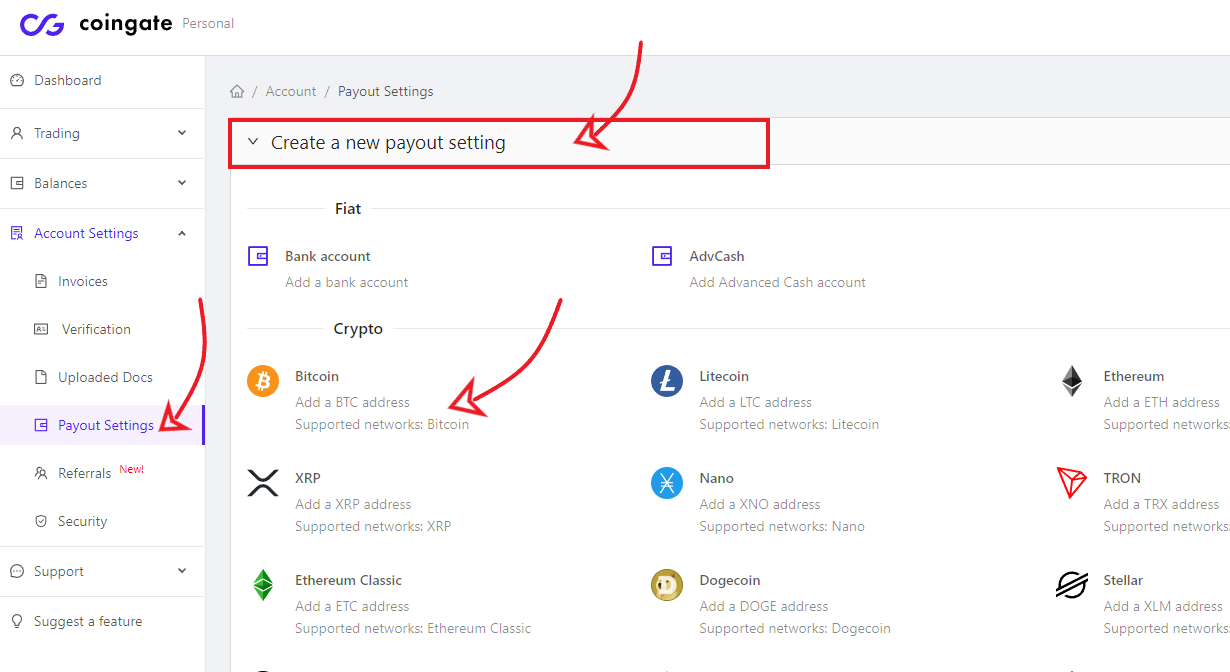This screenshot has height=672, width=1230.
Task: Click Suggest a feature
Action: point(88,621)
